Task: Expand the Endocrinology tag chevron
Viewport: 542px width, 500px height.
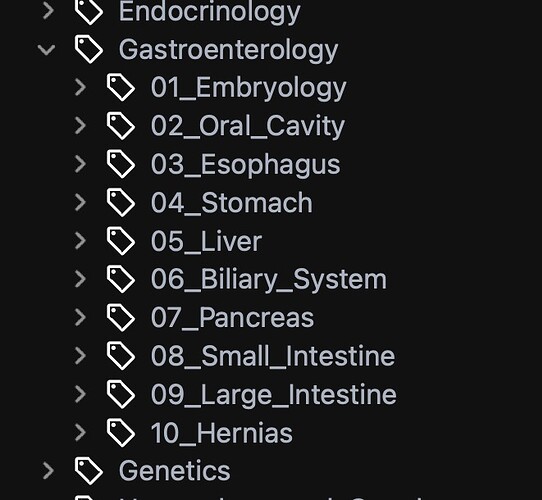Action: pyautogui.click(x=48, y=11)
